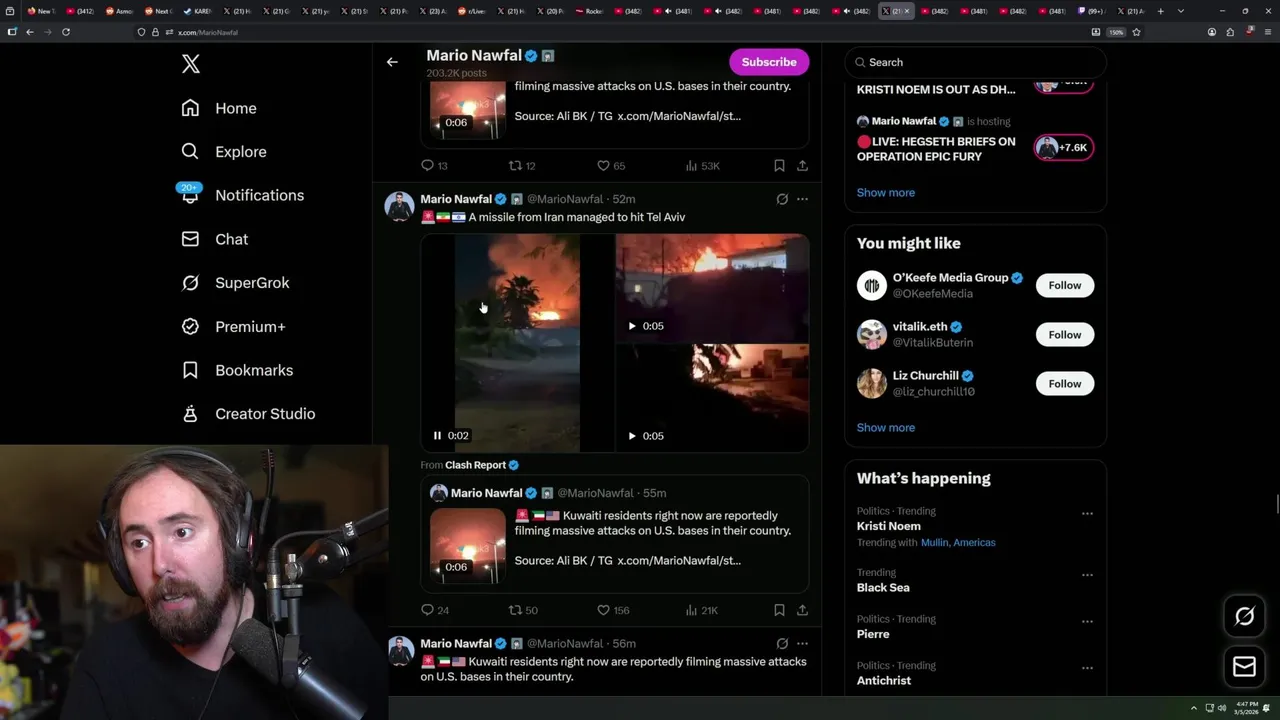Open Chat in the sidebar

point(214,239)
